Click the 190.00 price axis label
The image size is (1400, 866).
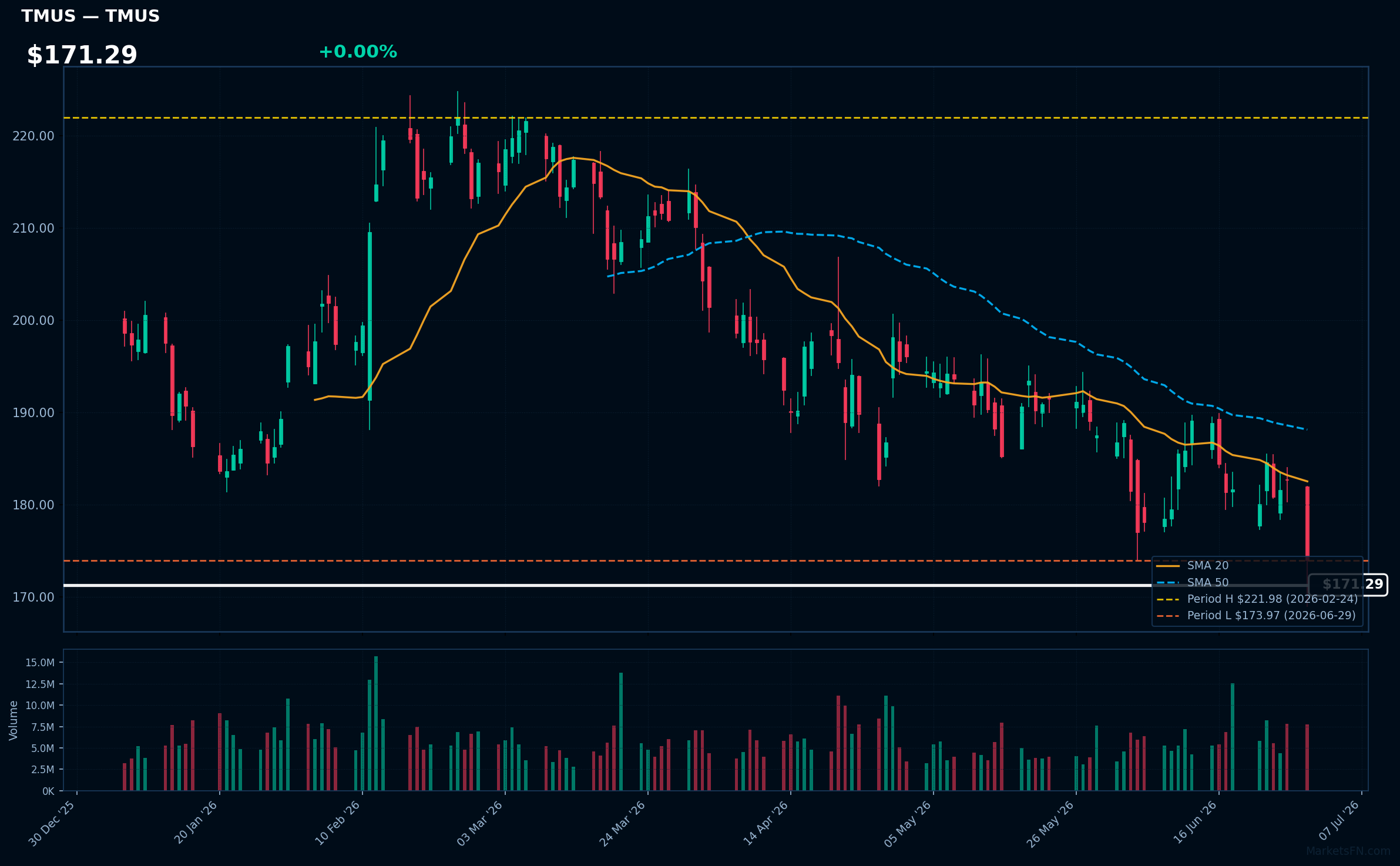(x=33, y=413)
